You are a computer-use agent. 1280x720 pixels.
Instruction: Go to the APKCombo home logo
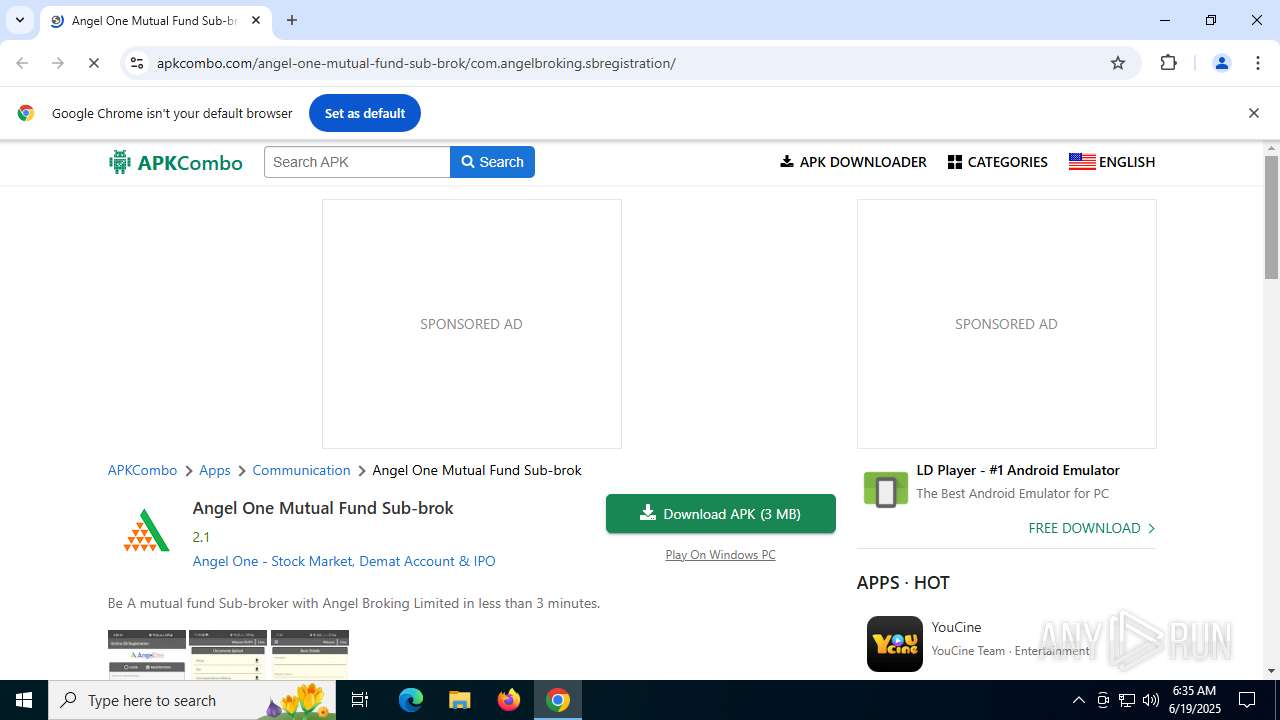[x=176, y=162]
